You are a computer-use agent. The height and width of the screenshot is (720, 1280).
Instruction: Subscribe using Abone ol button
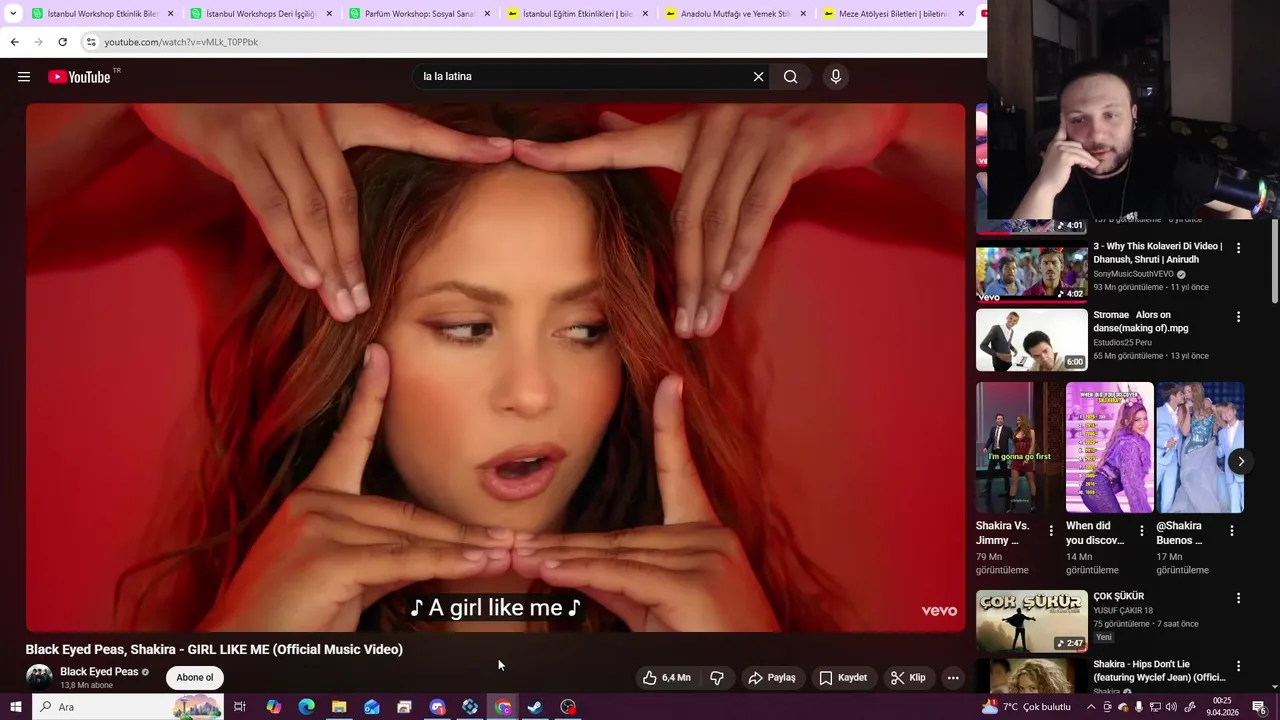click(x=194, y=678)
